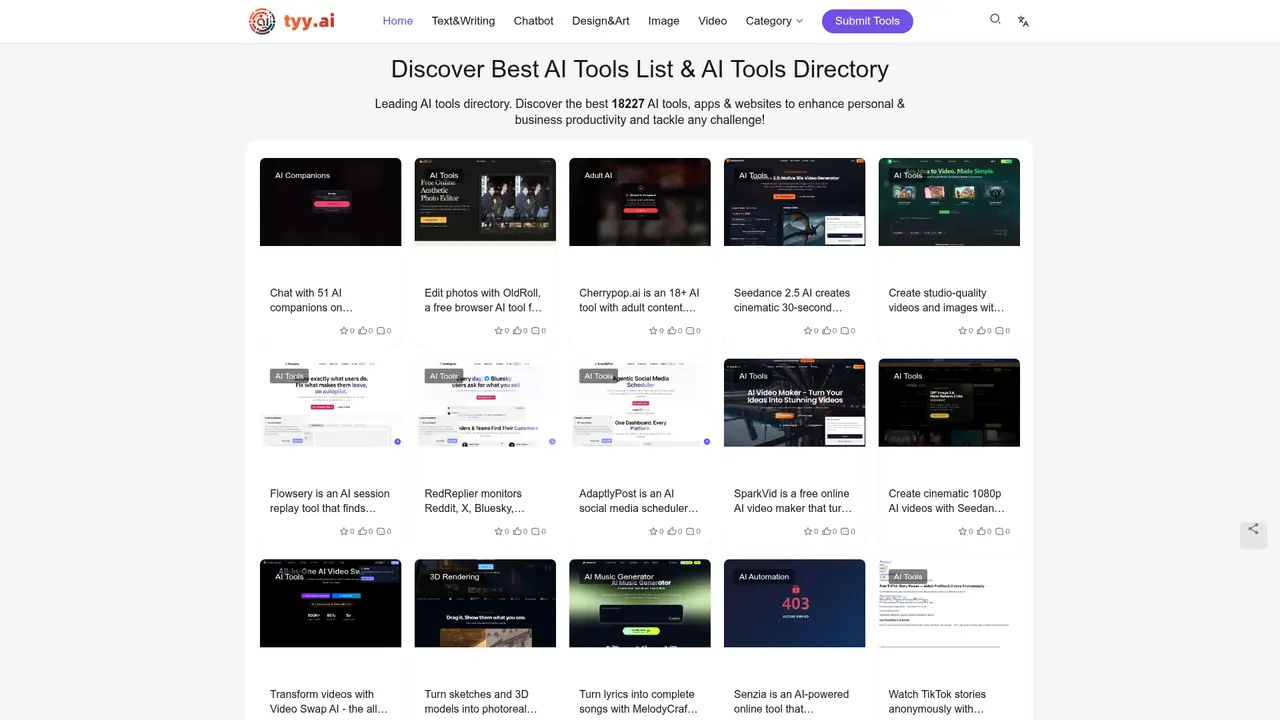Screen dimensions: 1280x720
Task: Click the tyy.ai logo icon
Action: (x=262, y=21)
